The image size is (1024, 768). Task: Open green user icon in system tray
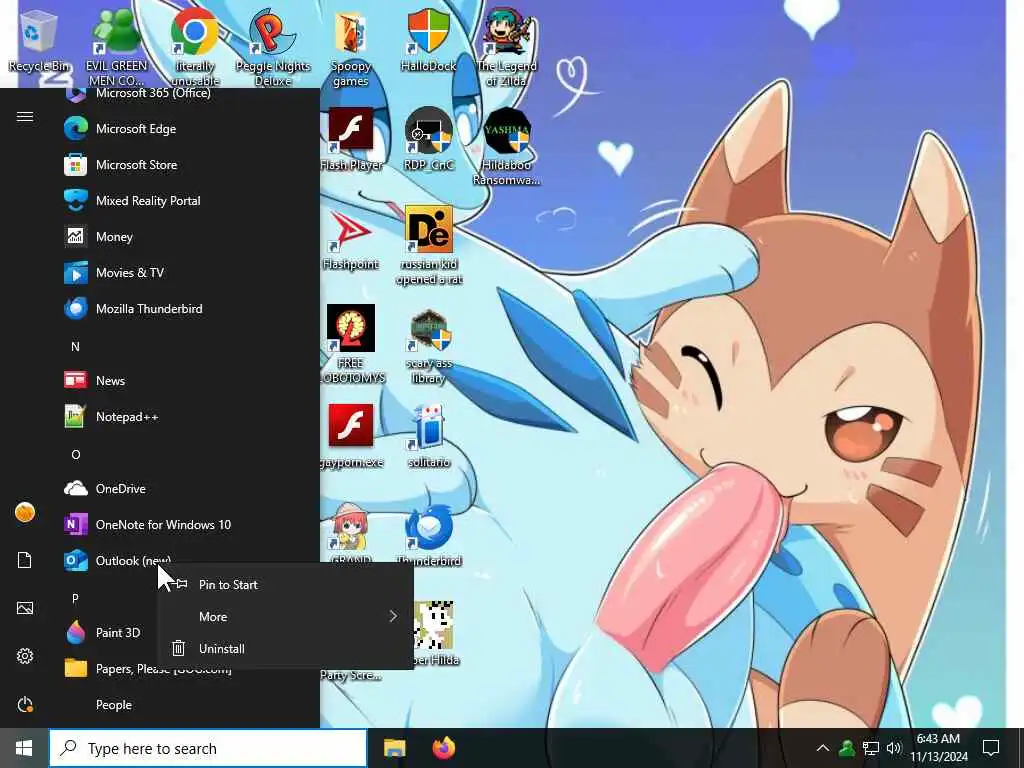click(x=847, y=748)
